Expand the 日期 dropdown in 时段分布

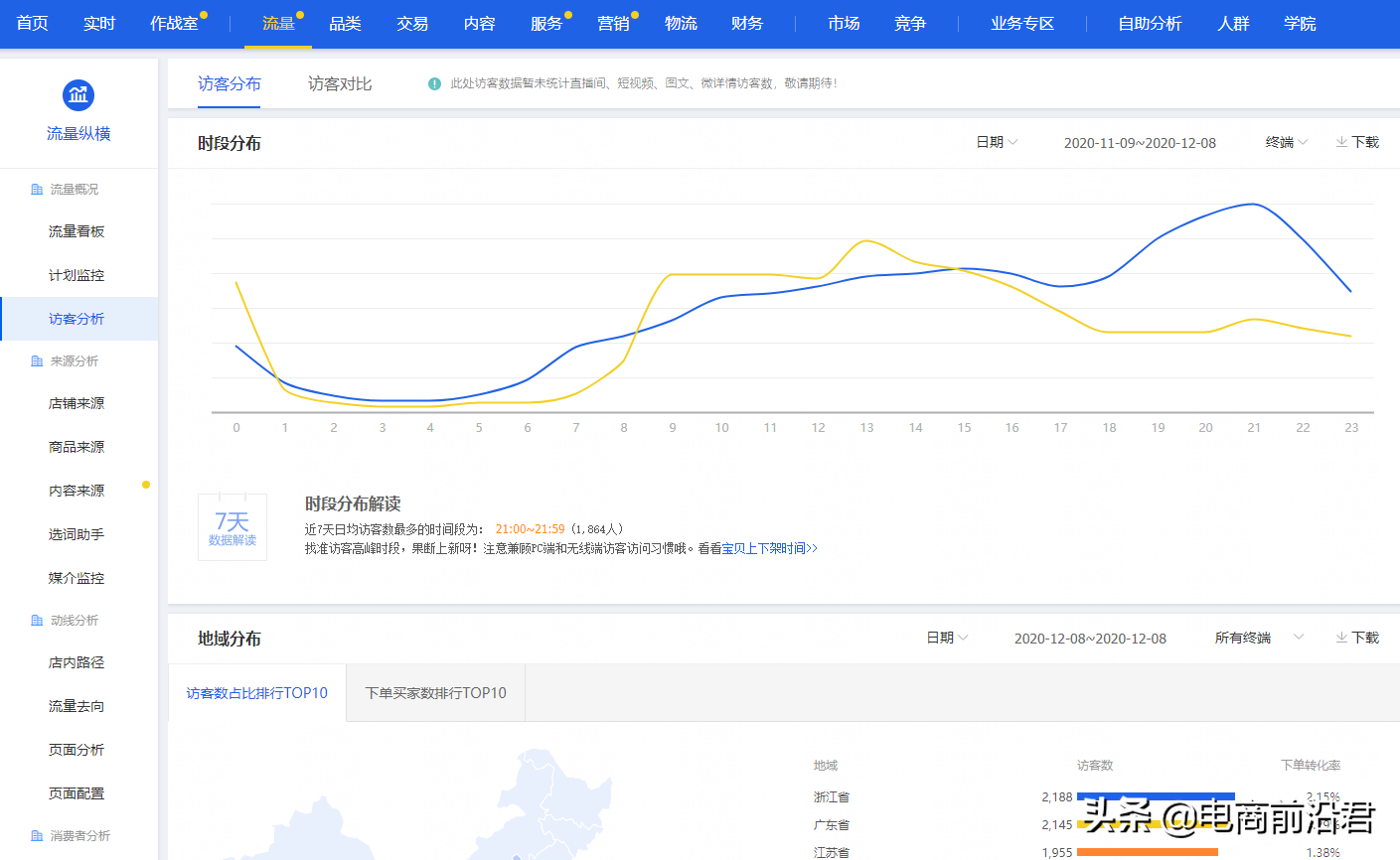point(997,142)
